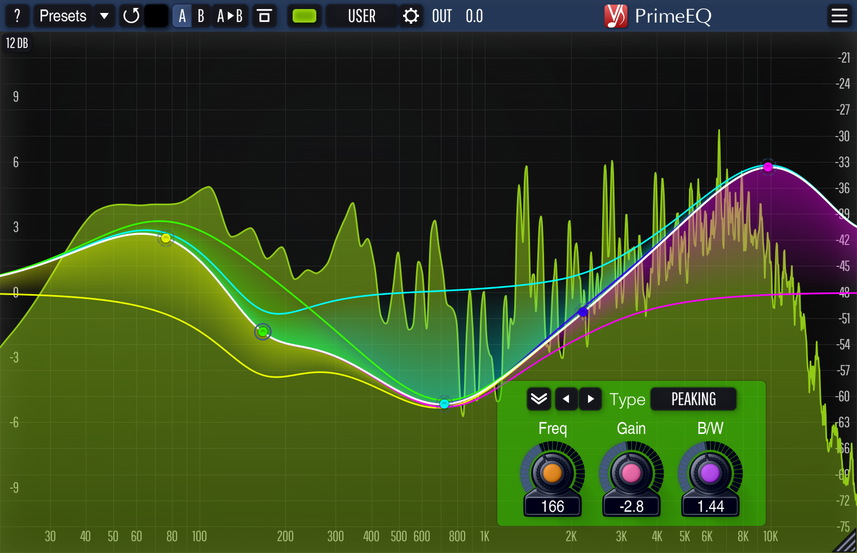857x553 pixels.
Task: Go to next band with right arrow
Action: coord(590,399)
